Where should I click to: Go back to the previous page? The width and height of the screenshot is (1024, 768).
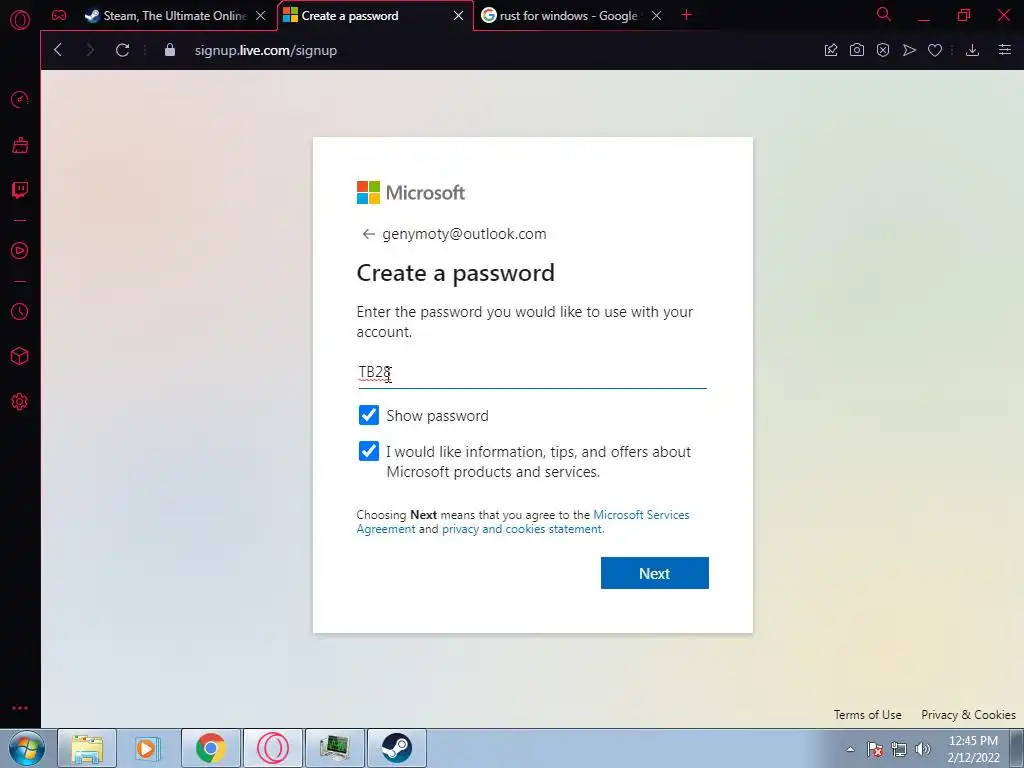[58, 50]
